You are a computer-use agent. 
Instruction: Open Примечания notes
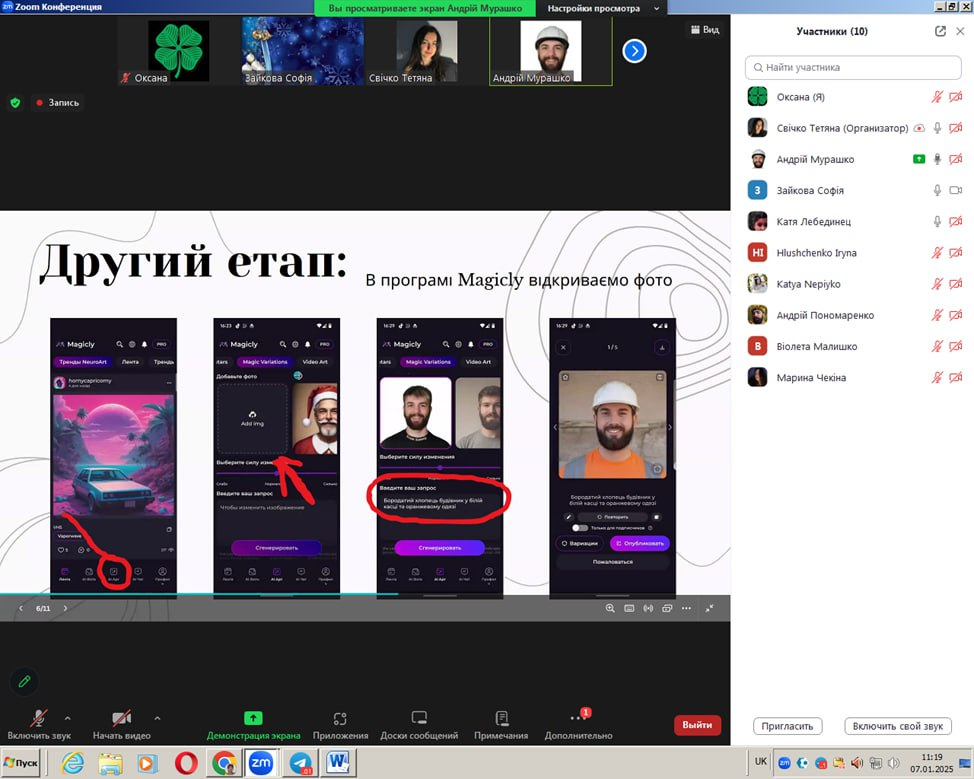pos(501,724)
